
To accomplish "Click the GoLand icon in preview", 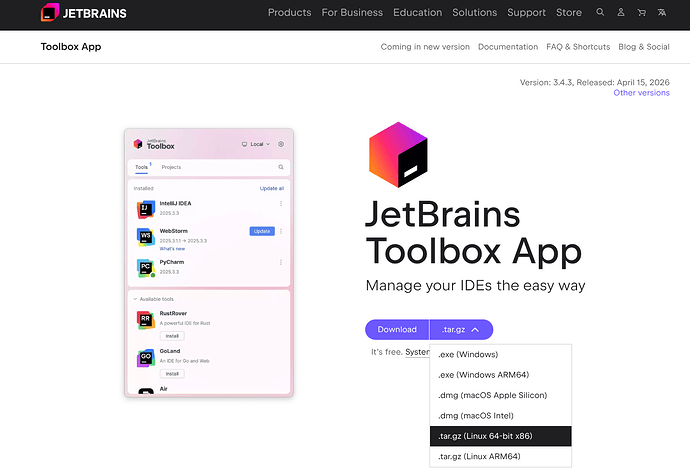I will (x=146, y=357).
